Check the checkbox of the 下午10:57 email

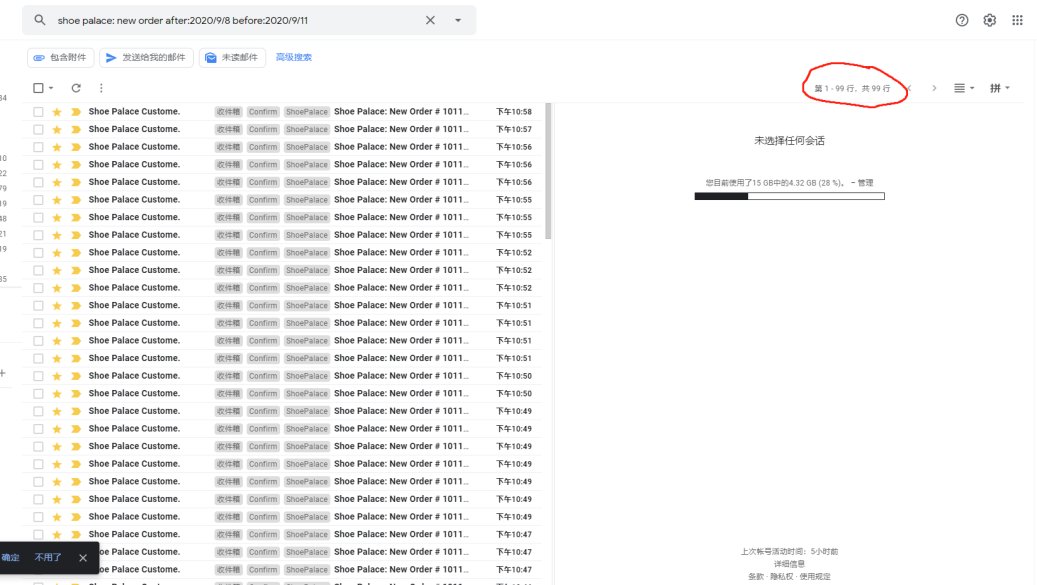tap(38, 130)
